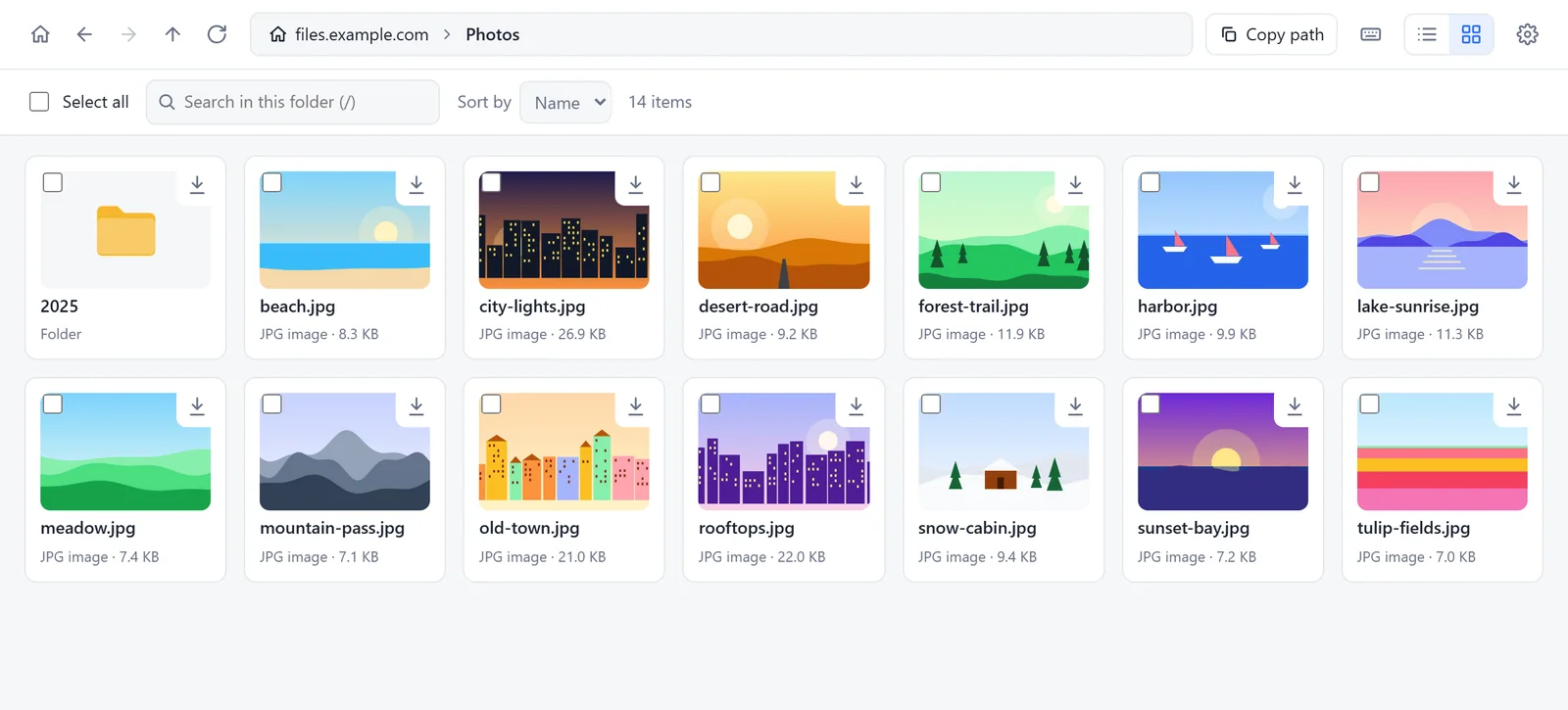Download snow-cabin.jpg

[1075, 405]
